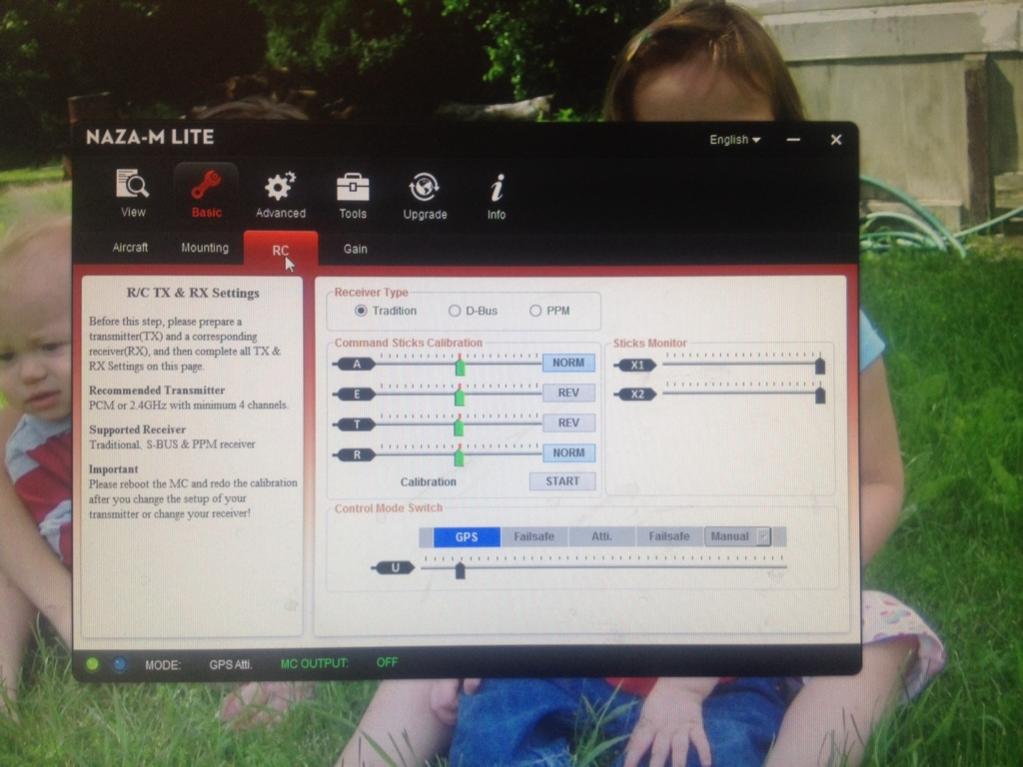Click the X2 channel label badge
The width and height of the screenshot is (1023, 767).
(635, 395)
